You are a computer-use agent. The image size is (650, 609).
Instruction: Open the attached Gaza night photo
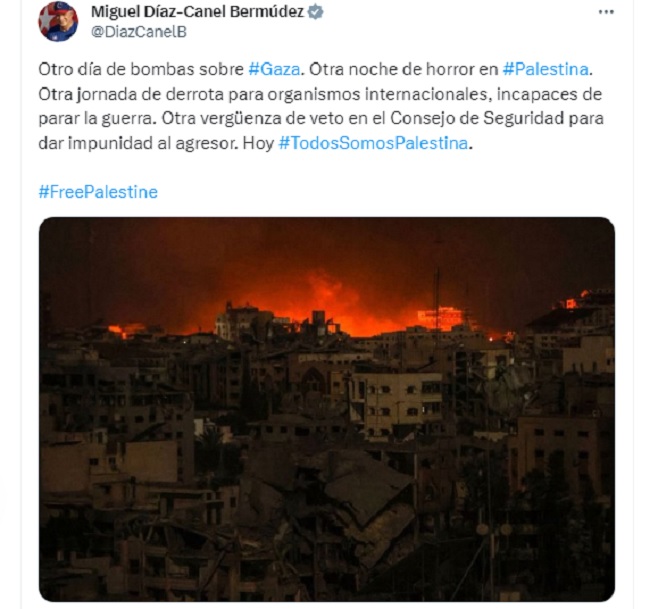(327, 409)
